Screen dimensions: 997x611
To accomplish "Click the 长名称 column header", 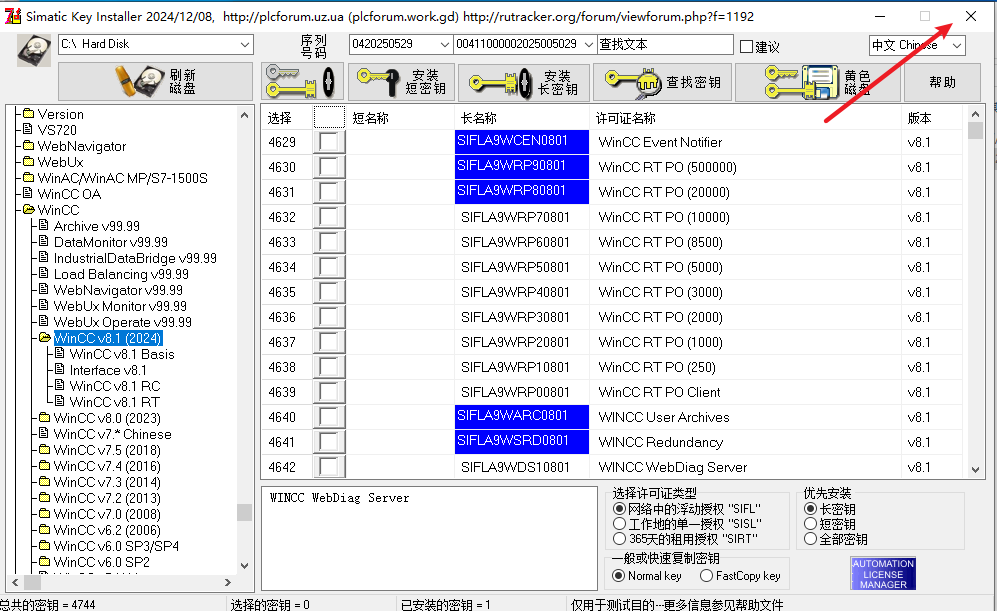I will 479,118.
